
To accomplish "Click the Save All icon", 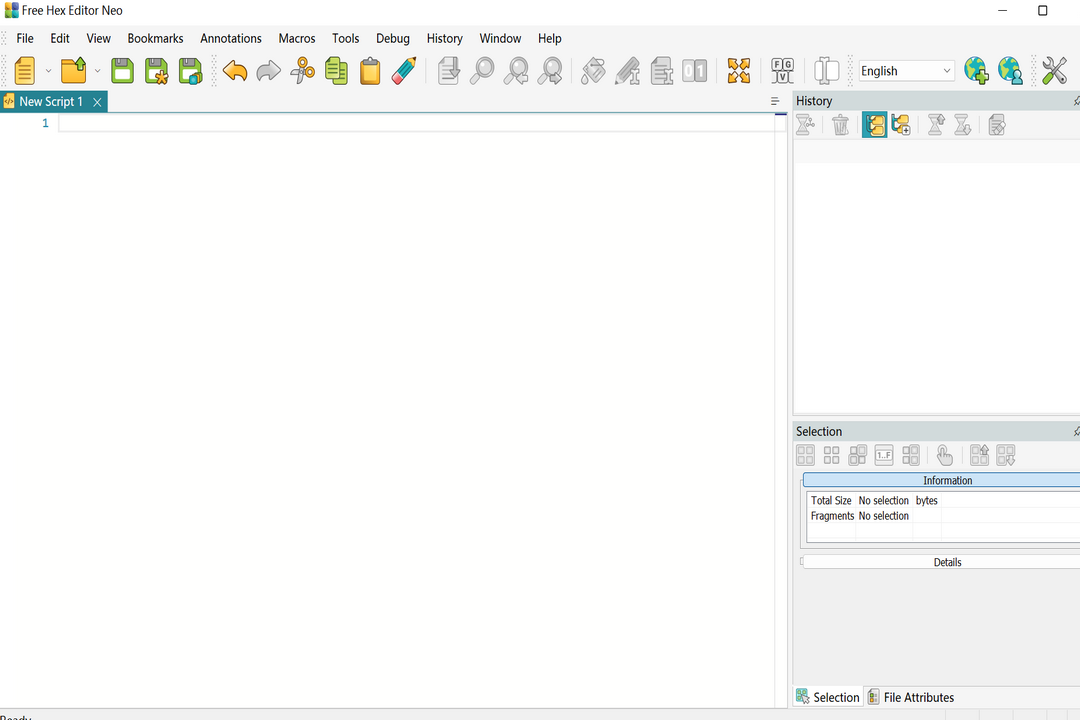I will pos(190,71).
